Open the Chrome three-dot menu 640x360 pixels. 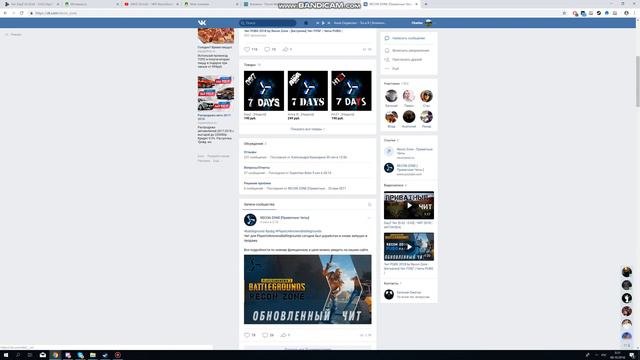click(x=634, y=13)
